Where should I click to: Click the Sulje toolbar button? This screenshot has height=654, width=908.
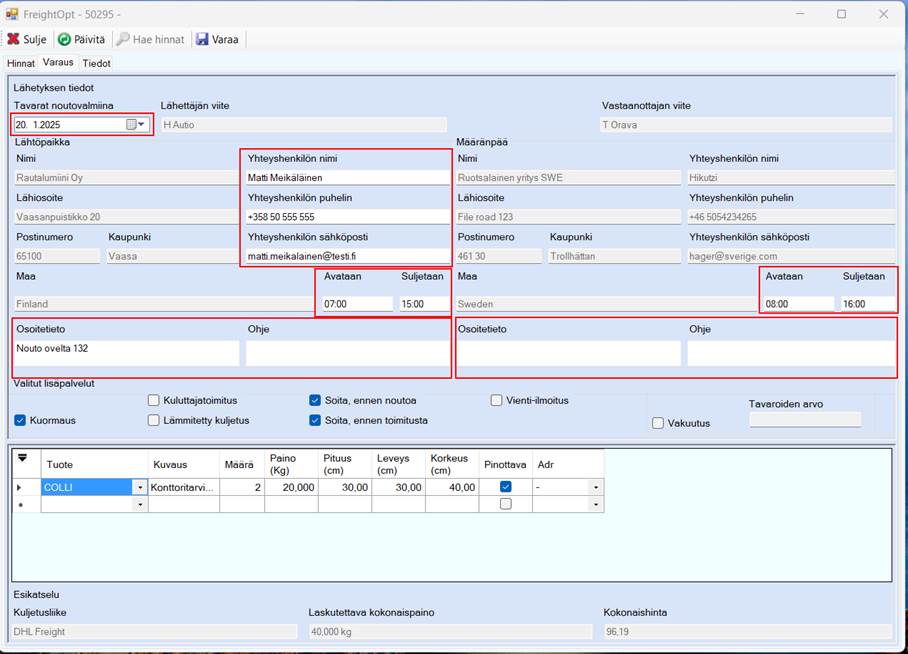click(27, 39)
